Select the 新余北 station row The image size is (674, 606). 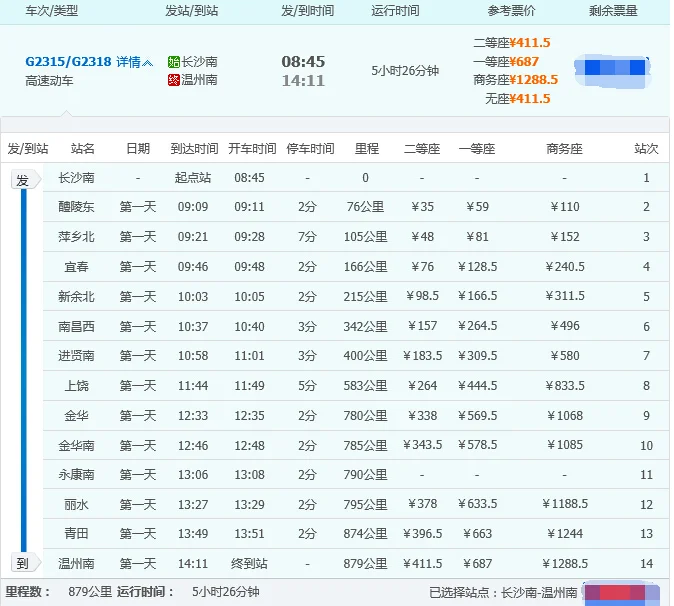356,297
